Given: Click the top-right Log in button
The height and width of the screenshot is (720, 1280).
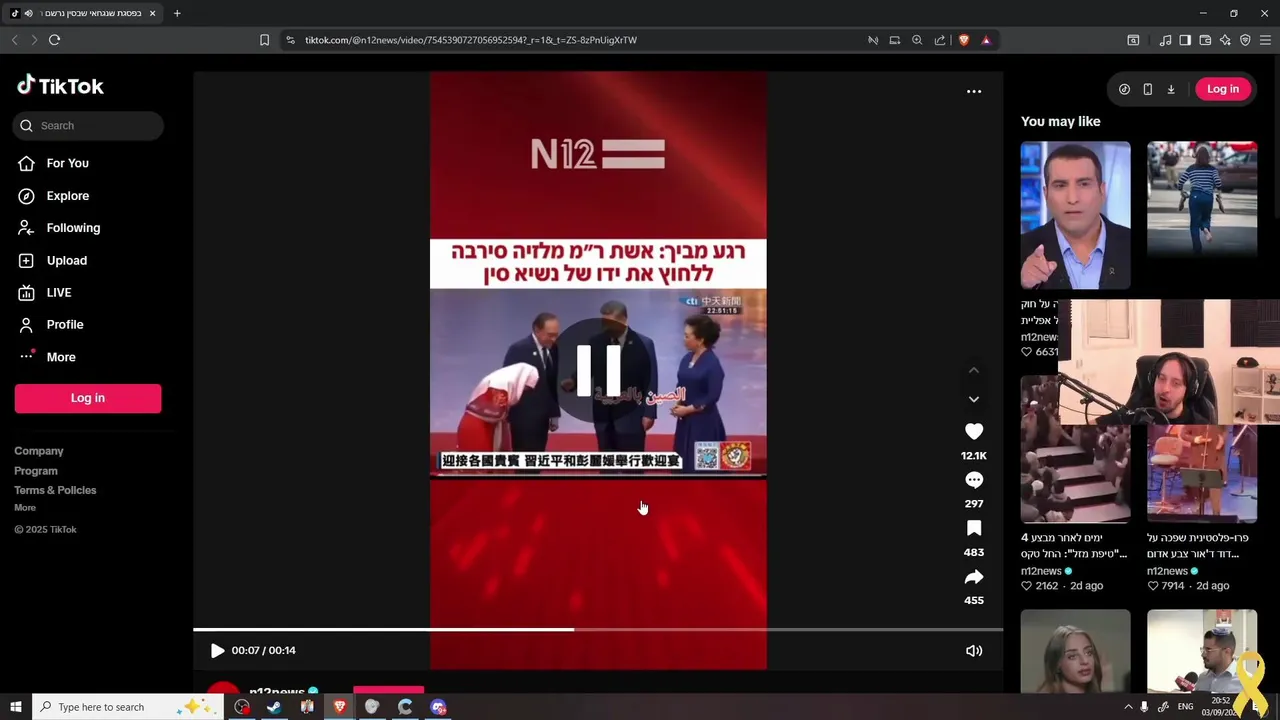Looking at the screenshot, I should (x=1223, y=89).
